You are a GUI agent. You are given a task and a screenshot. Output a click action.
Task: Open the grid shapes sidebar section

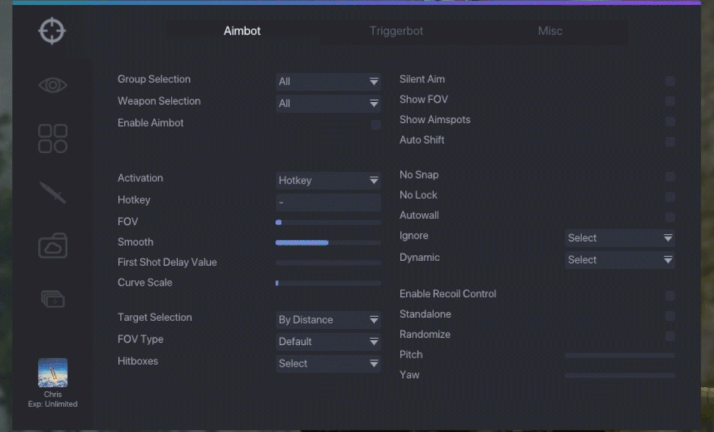tap(53, 139)
